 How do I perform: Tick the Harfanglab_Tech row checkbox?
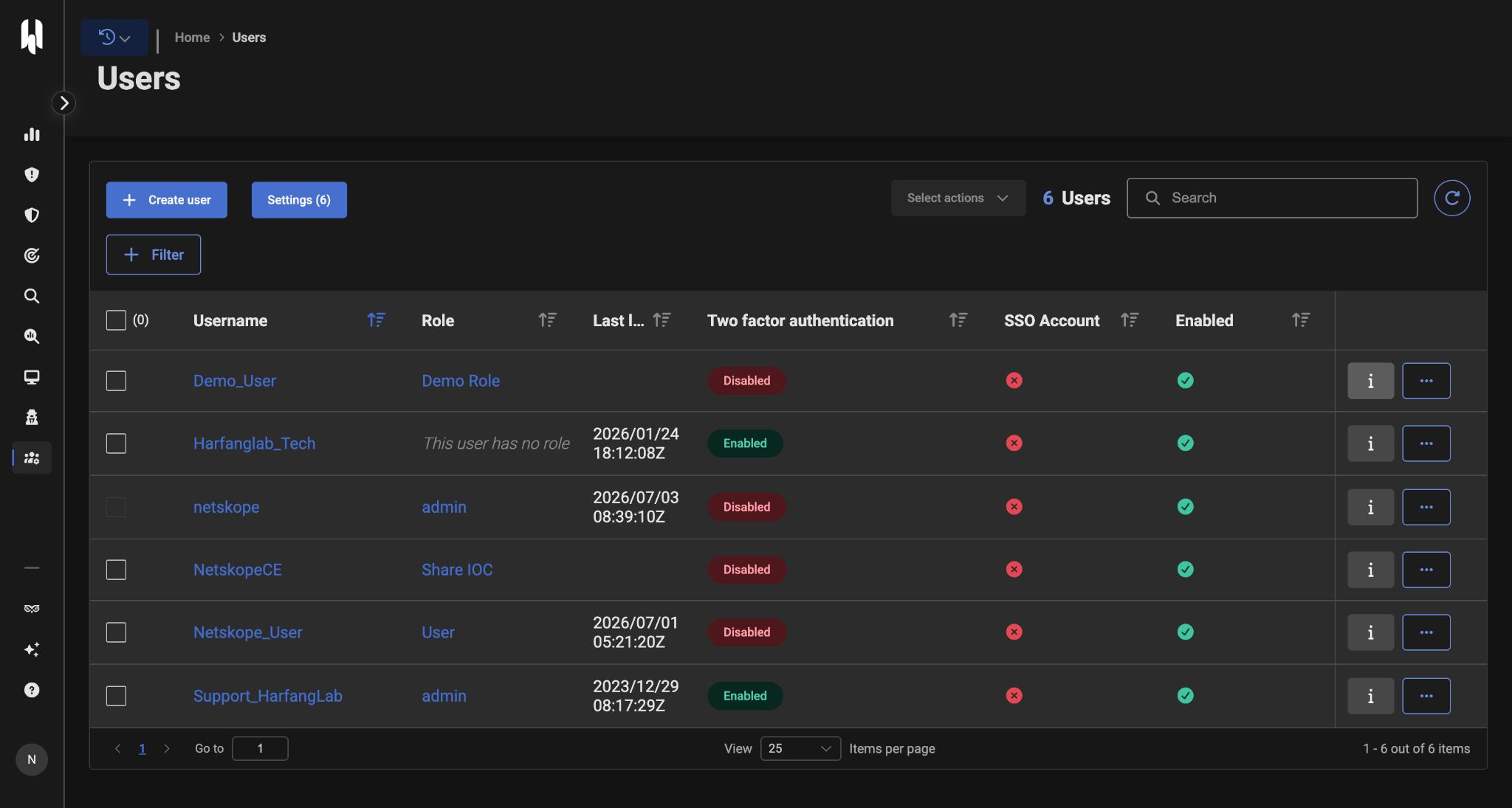coord(116,443)
